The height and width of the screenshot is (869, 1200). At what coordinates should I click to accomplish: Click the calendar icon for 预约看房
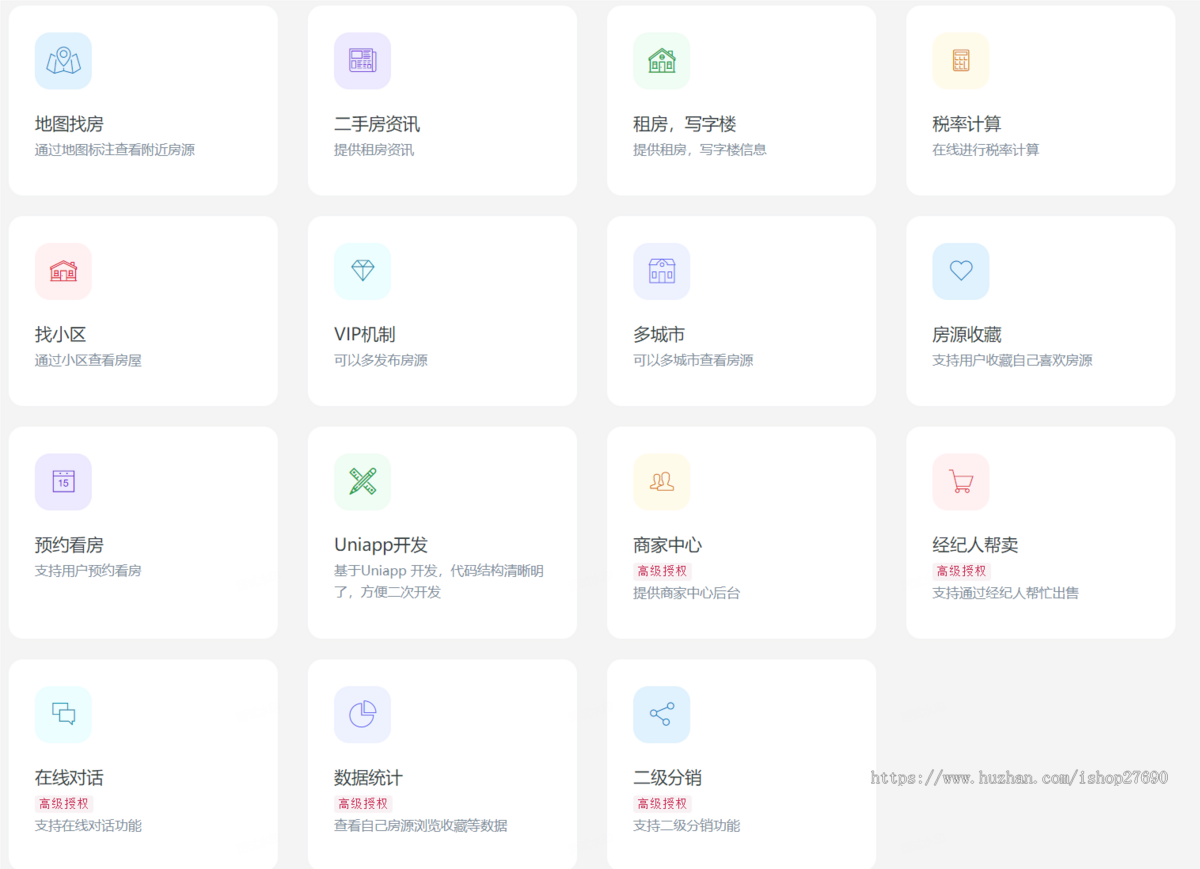(x=63, y=482)
